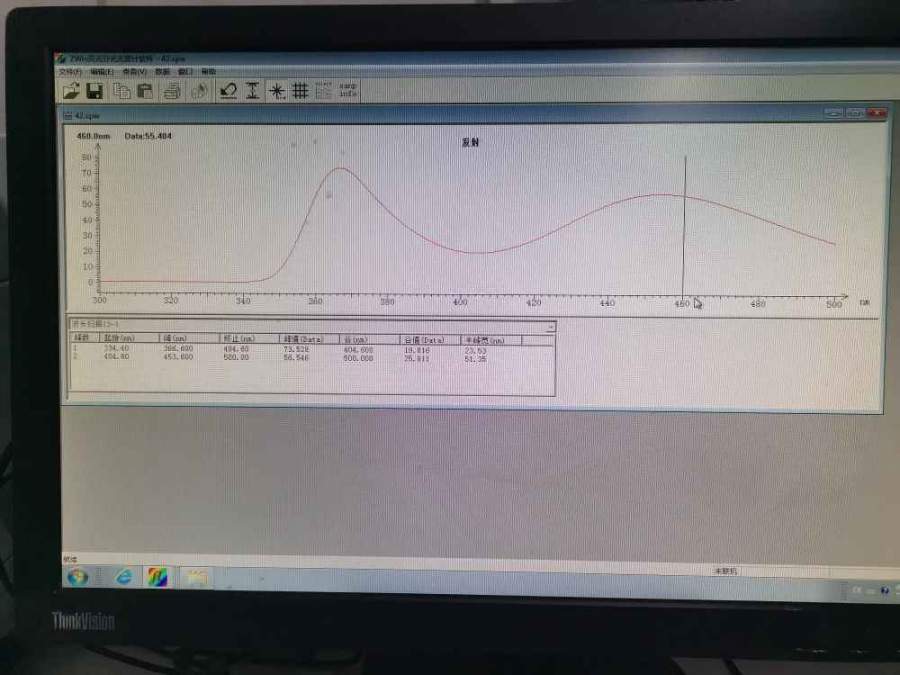Click the Data:55.484 readout above the chart
This screenshot has width=900, height=675.
click(x=148, y=136)
